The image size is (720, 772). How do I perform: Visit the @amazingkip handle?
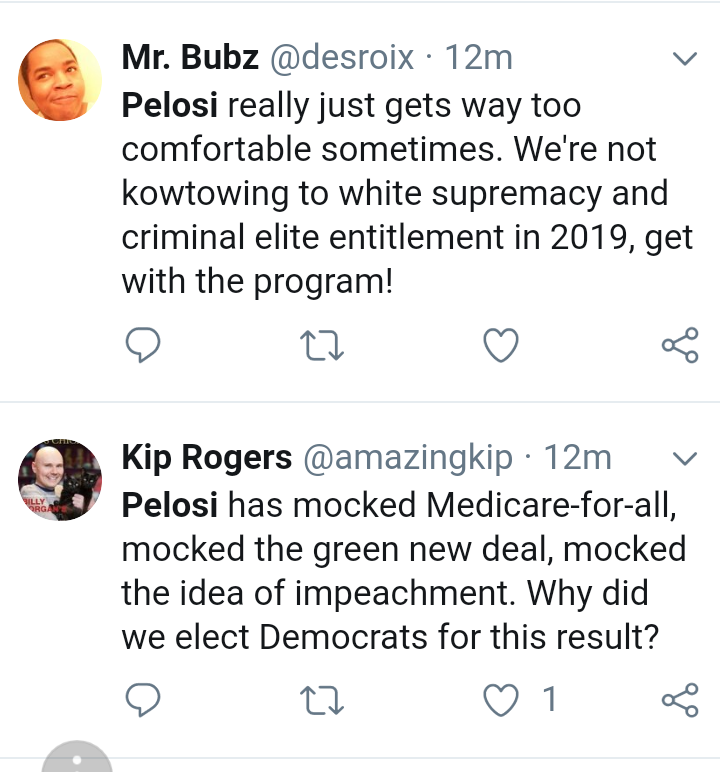pyautogui.click(x=407, y=458)
